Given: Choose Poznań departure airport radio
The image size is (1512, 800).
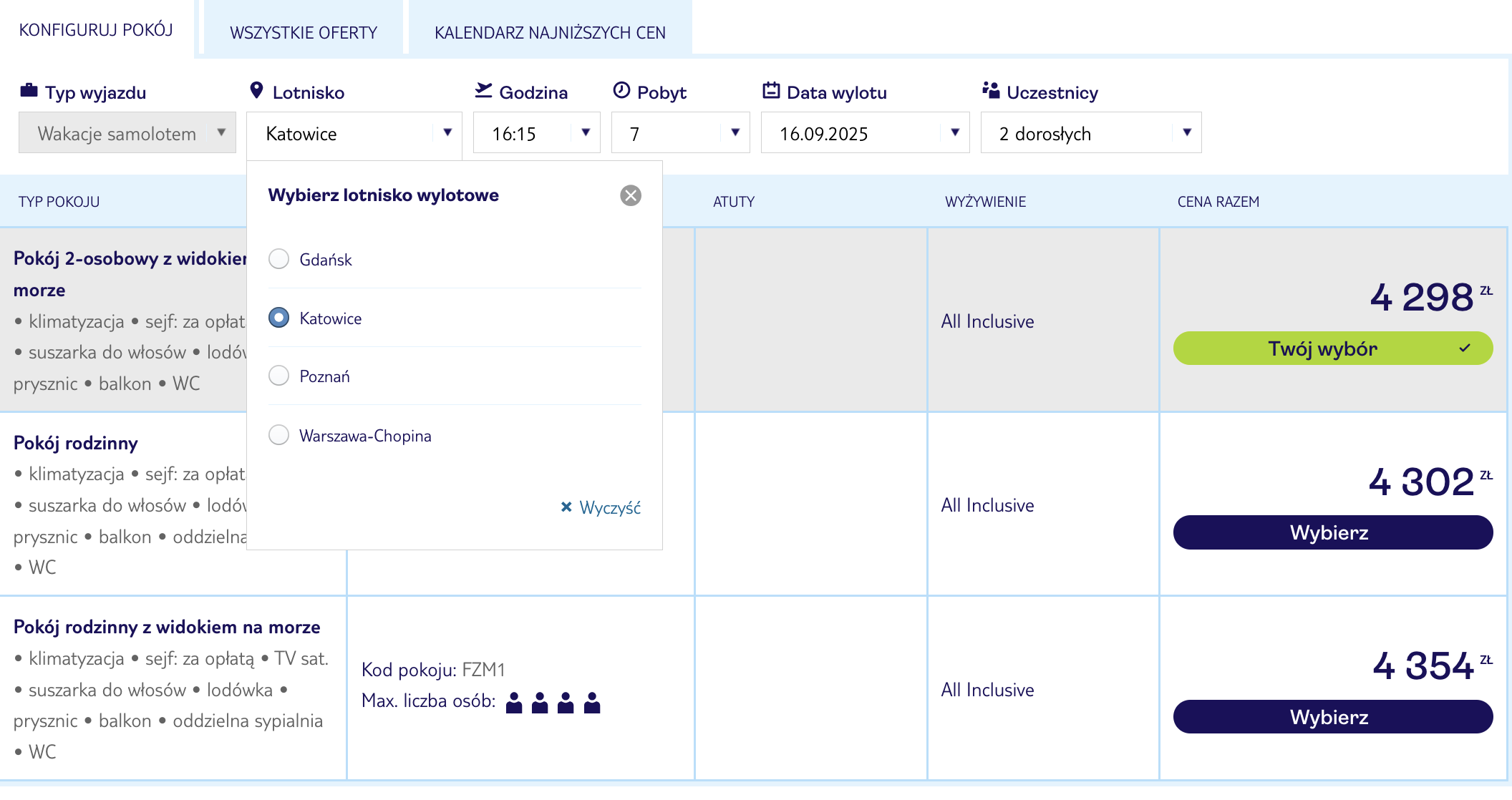Looking at the screenshot, I should (x=278, y=375).
